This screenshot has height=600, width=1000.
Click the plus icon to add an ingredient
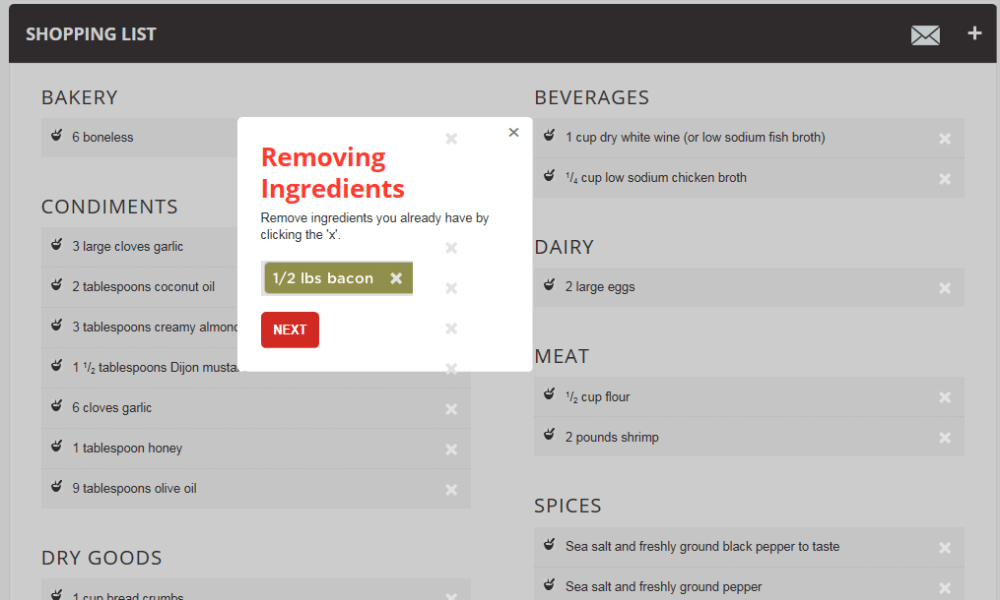[974, 33]
